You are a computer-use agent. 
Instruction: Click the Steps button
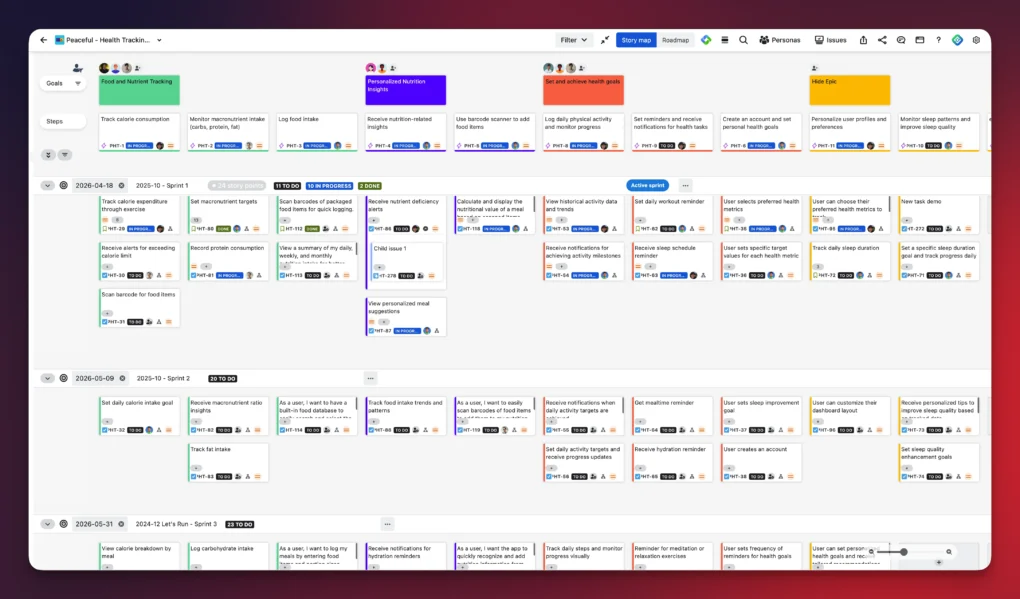(x=62, y=121)
